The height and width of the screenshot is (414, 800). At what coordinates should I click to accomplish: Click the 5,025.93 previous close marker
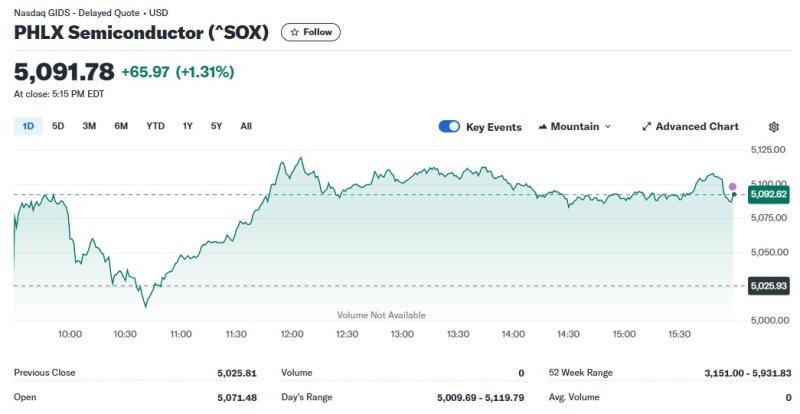point(768,286)
